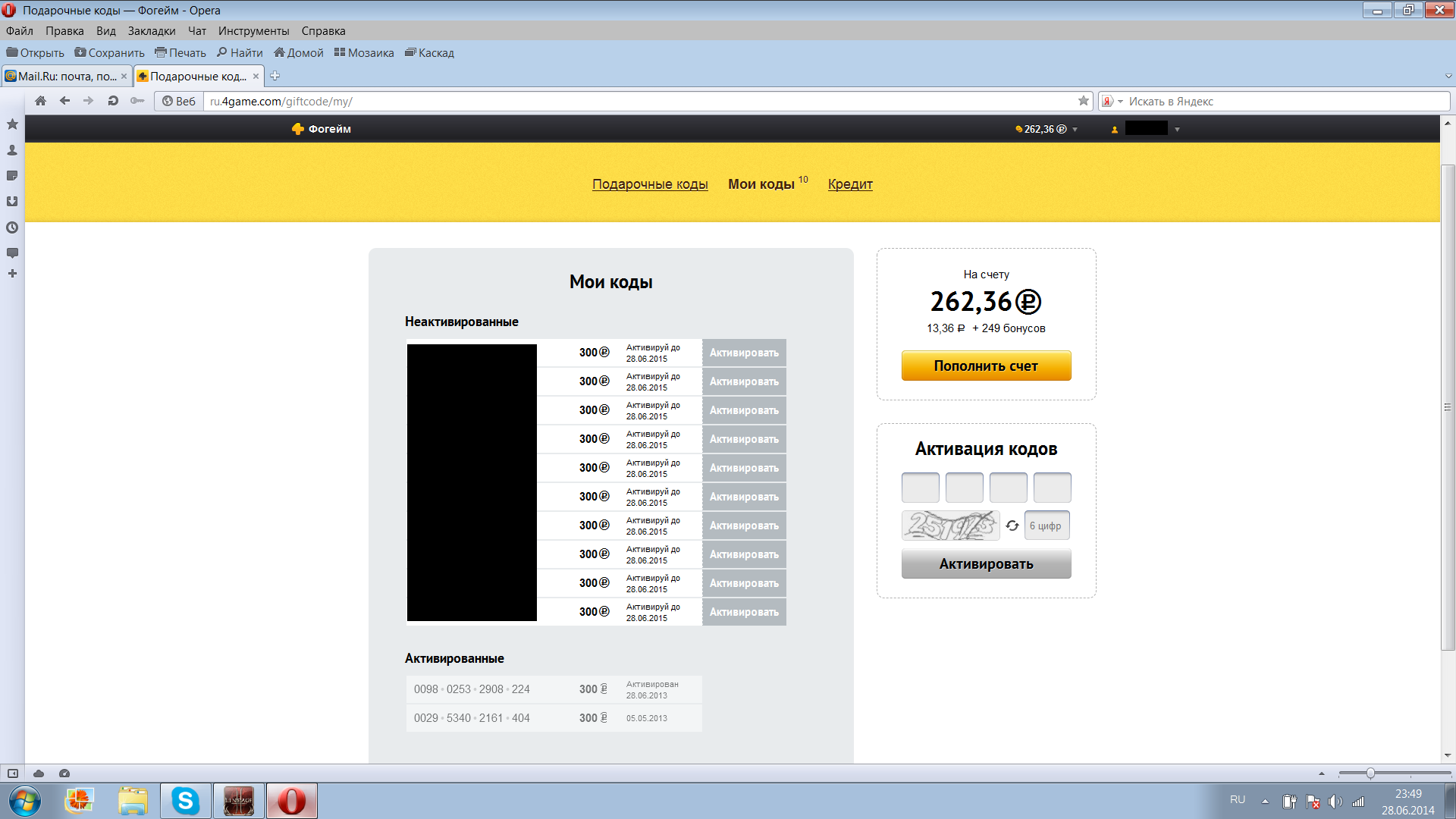This screenshot has height=819, width=1456.
Task: Click the Найти toolbar button
Action: [240, 53]
